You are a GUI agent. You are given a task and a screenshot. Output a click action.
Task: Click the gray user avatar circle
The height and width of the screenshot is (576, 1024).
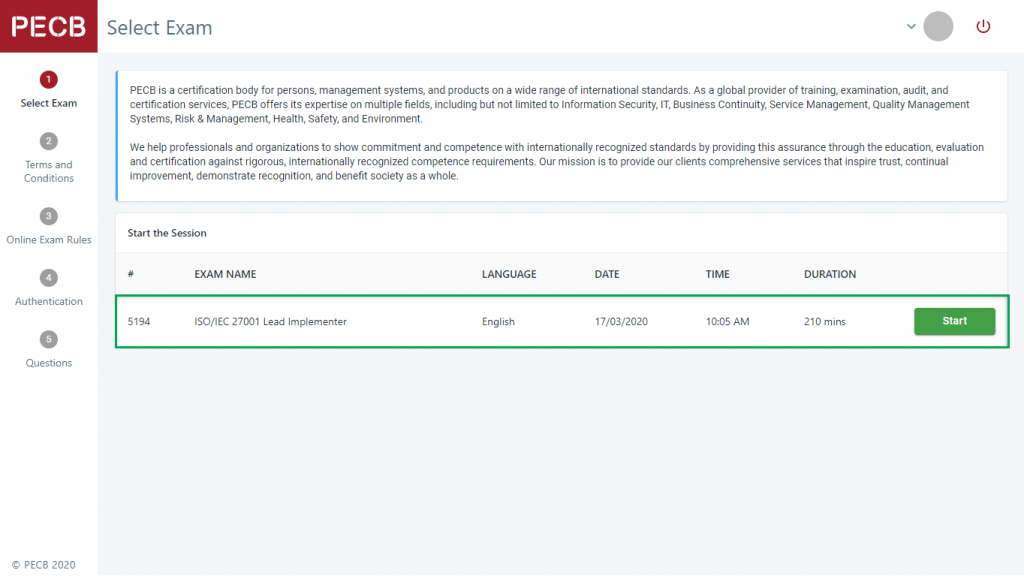click(x=938, y=27)
